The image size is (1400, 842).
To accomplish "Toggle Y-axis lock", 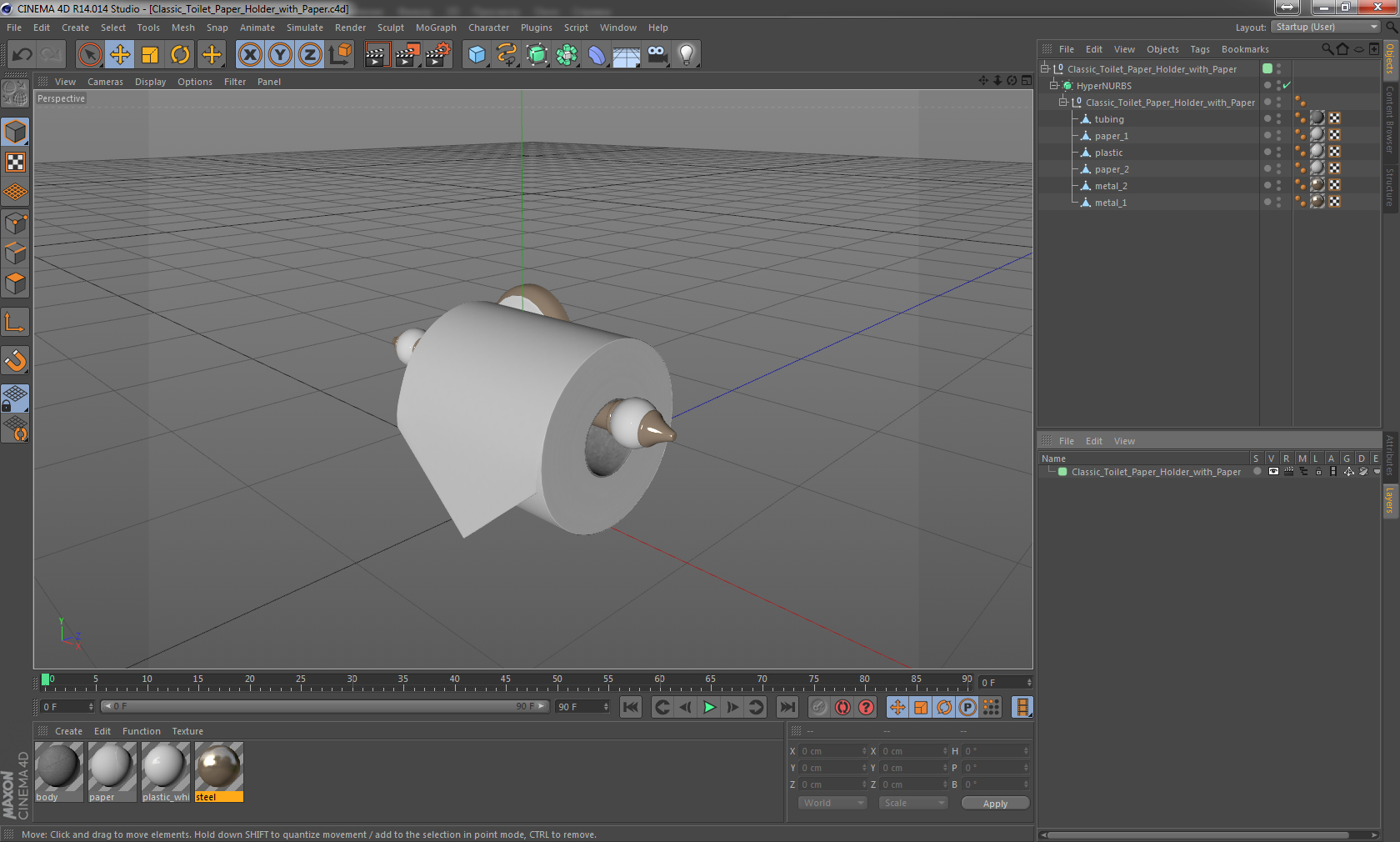I will click(280, 55).
